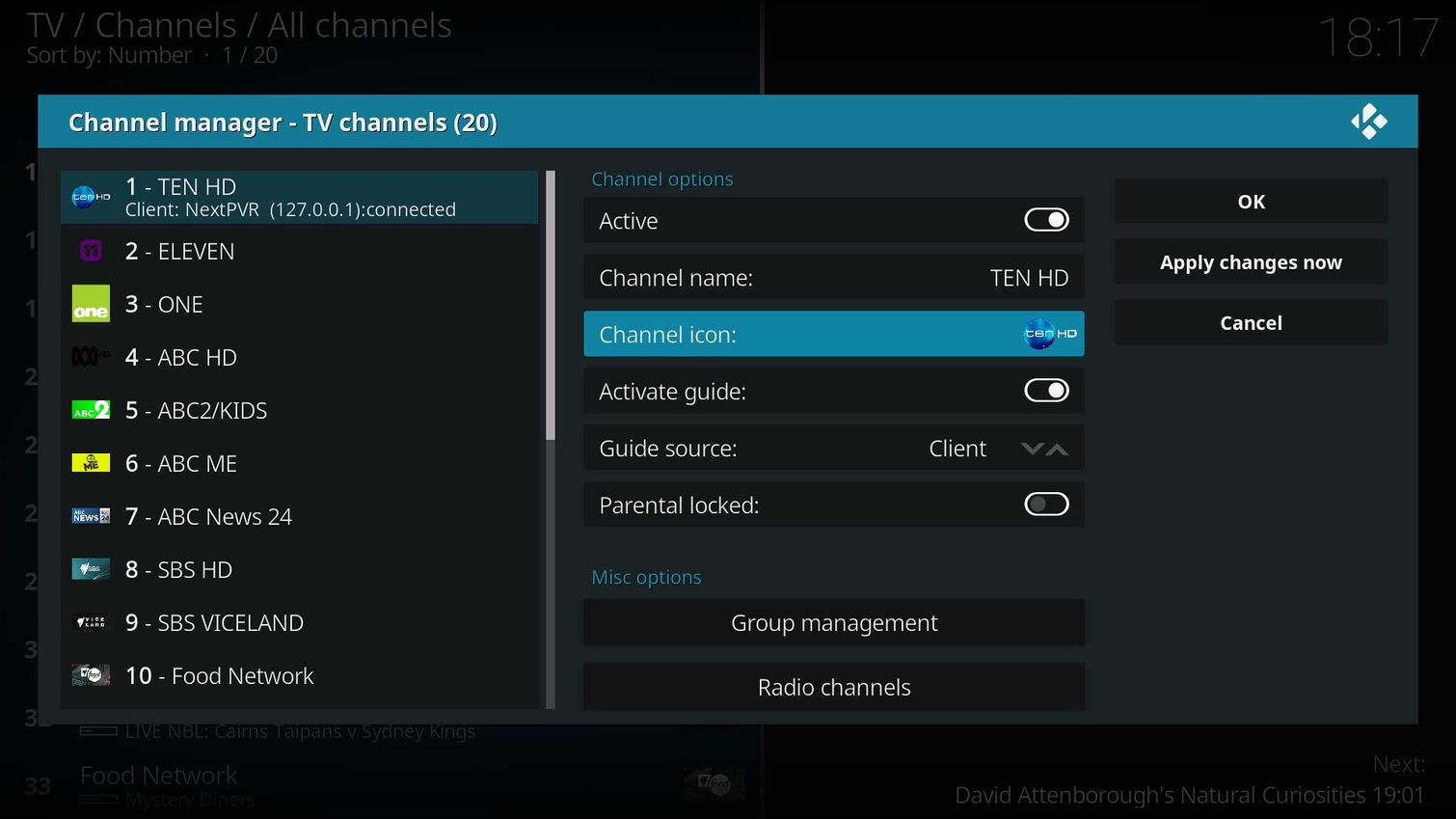Open Group management

pos(834,622)
